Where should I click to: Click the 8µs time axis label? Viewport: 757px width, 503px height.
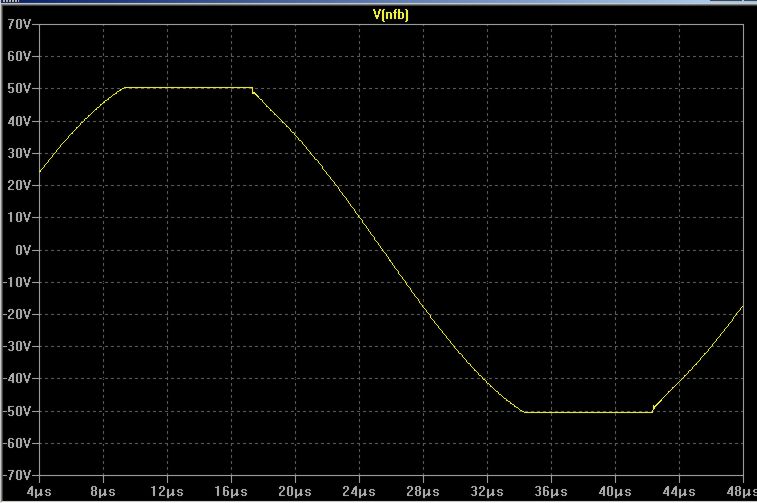103,492
